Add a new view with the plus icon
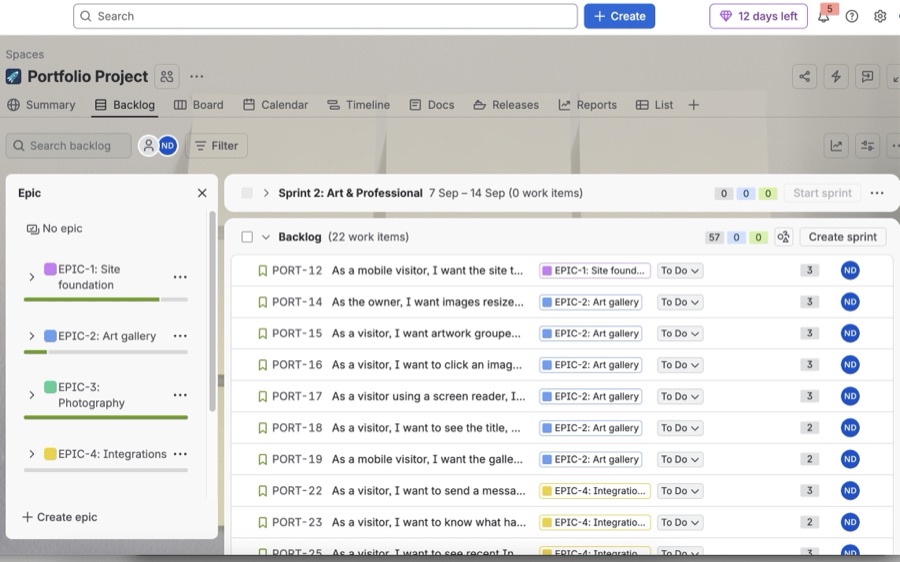This screenshot has width=900, height=562. [x=693, y=105]
